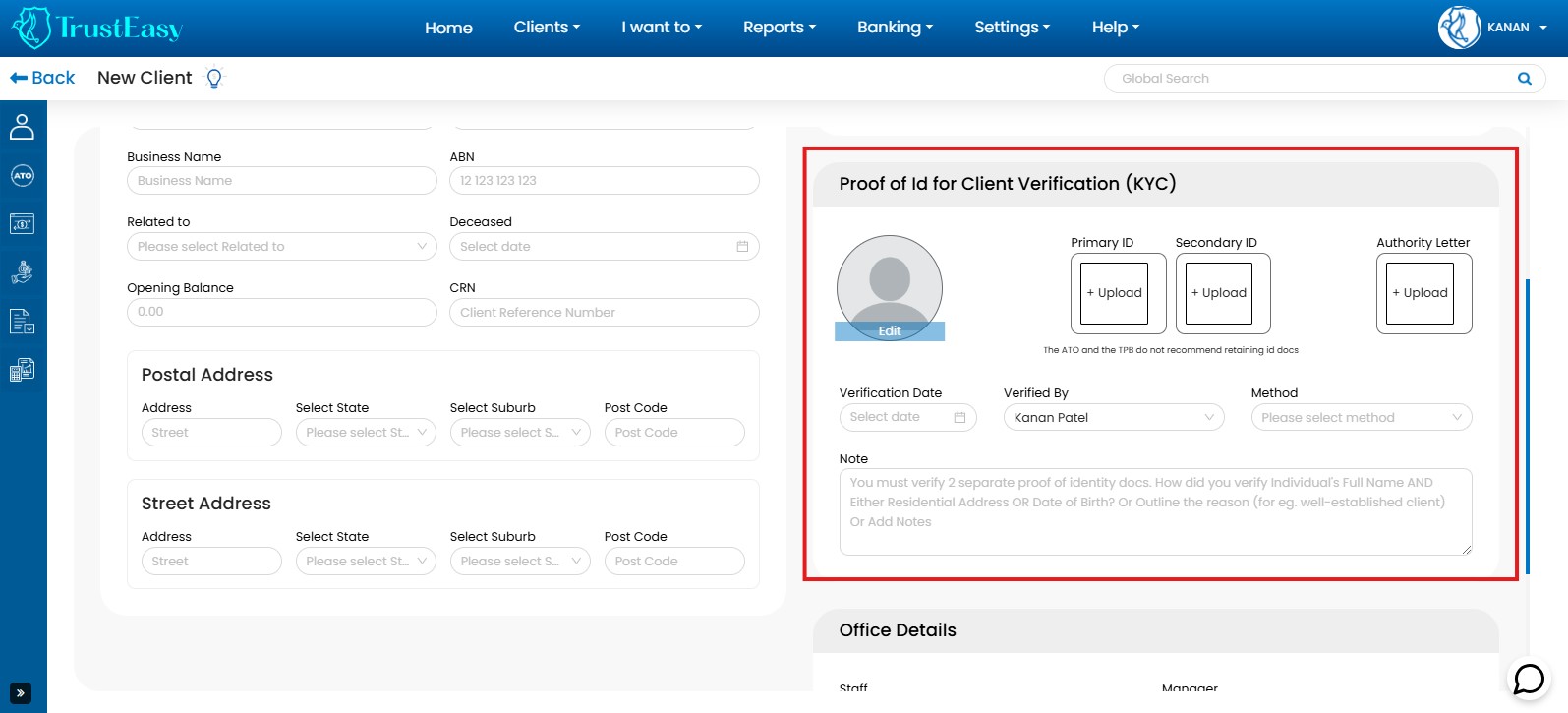Open the Clients menu

point(547,28)
